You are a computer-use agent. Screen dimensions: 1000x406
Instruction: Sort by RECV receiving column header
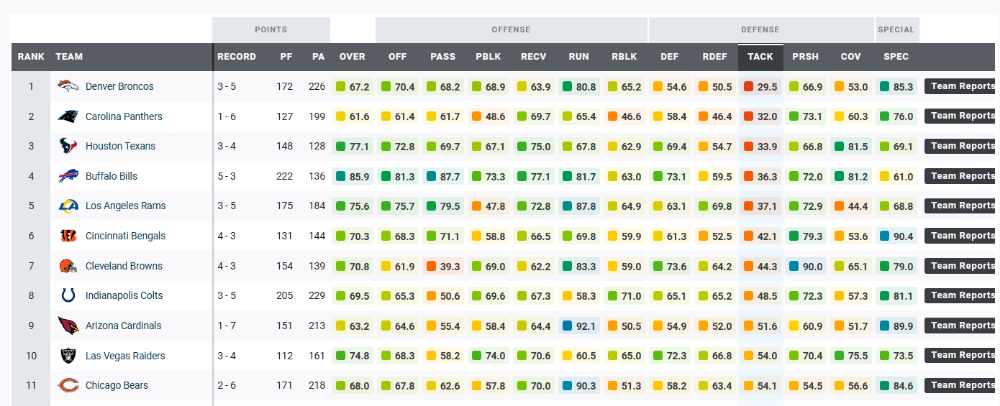(533, 57)
